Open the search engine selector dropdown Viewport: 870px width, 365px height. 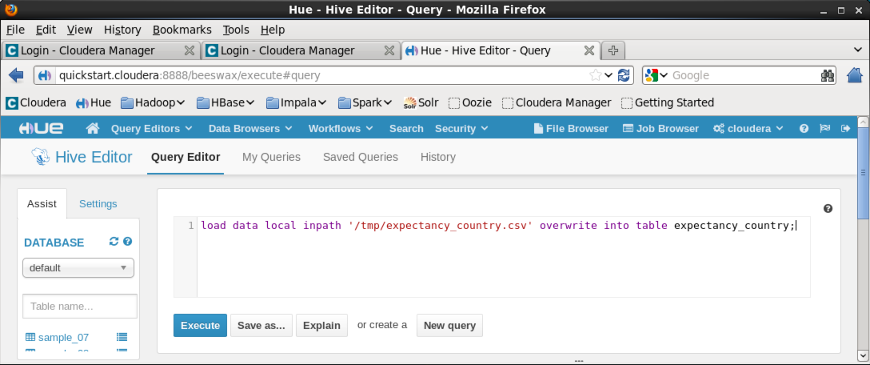[x=657, y=75]
